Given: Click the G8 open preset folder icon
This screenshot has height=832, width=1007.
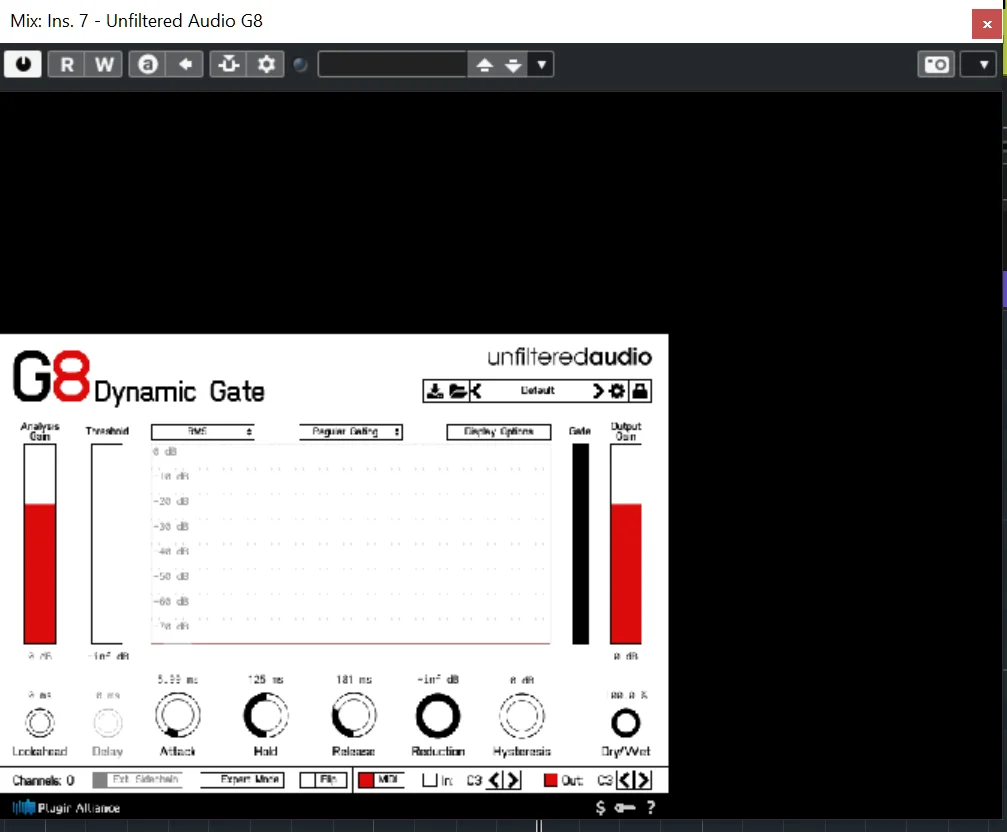Looking at the screenshot, I should click(458, 391).
